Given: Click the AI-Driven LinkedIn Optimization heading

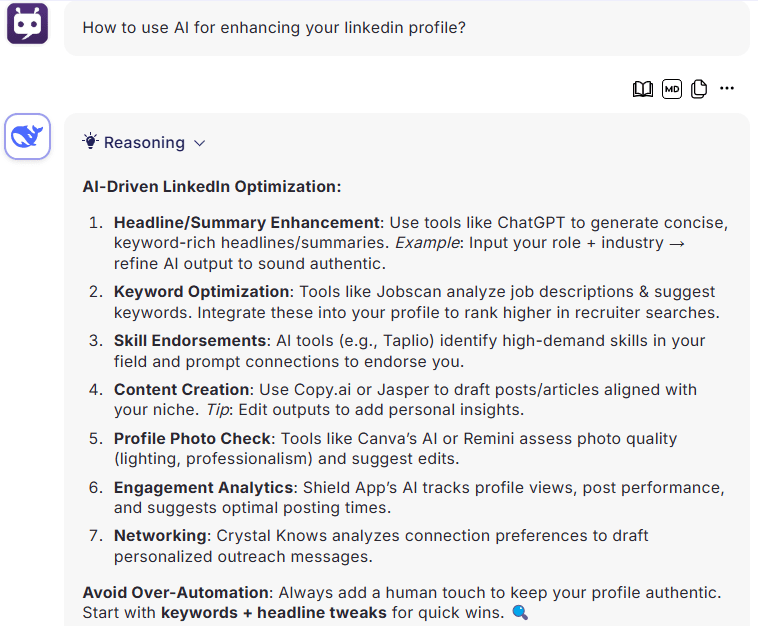Looking at the screenshot, I should tap(212, 187).
